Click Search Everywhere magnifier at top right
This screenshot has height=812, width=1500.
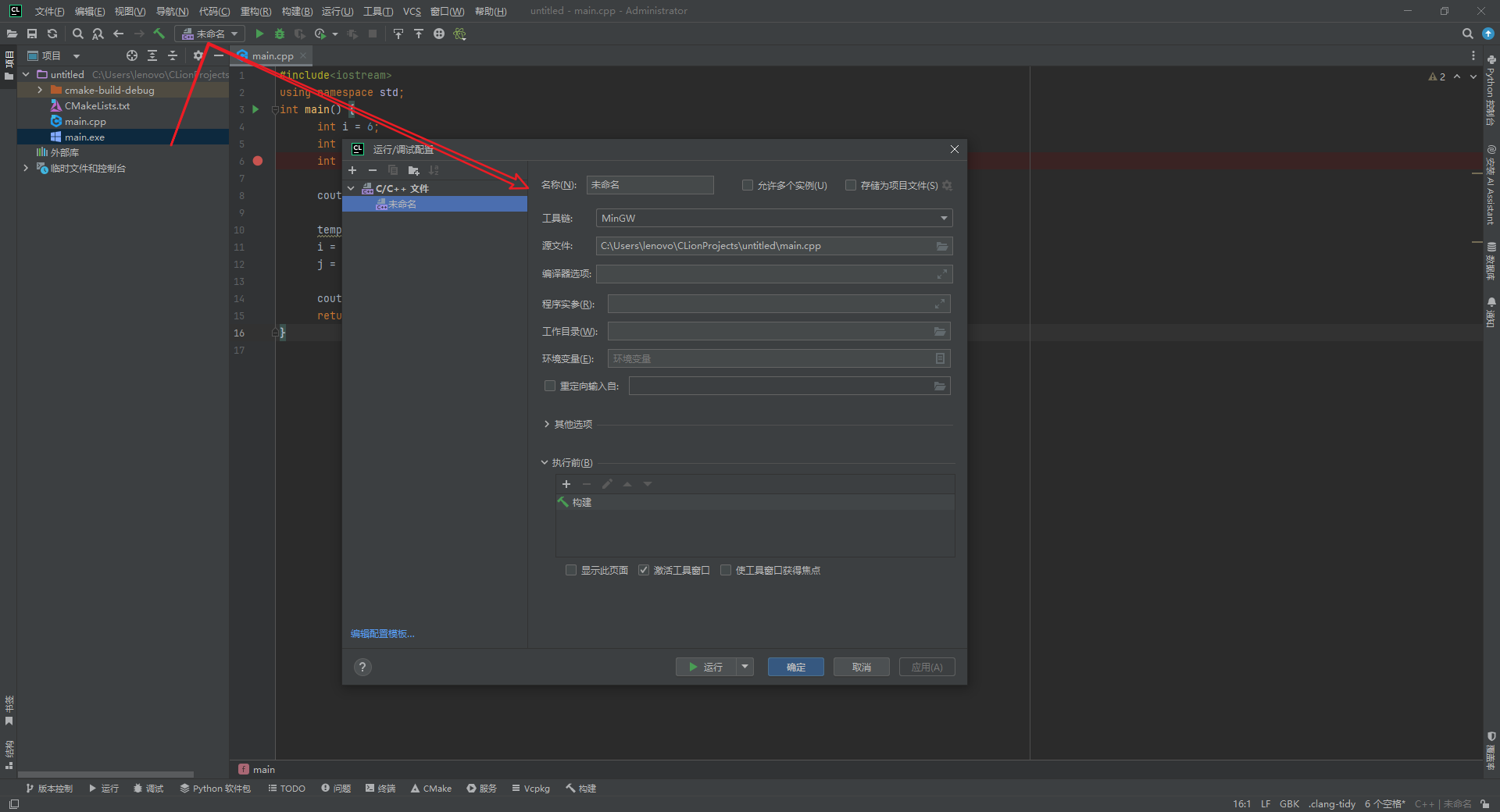click(x=1467, y=34)
